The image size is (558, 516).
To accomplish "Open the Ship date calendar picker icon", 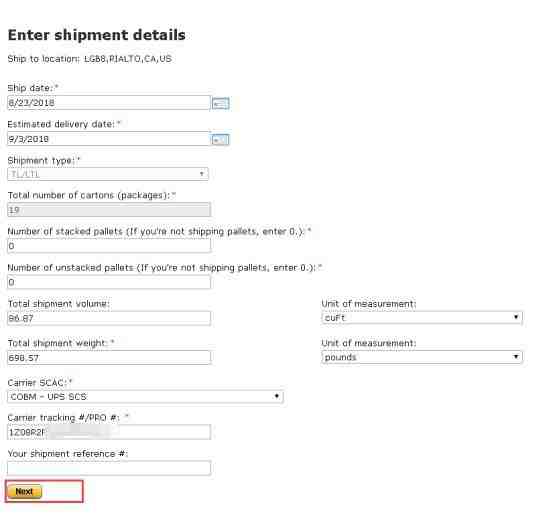I will [220, 104].
